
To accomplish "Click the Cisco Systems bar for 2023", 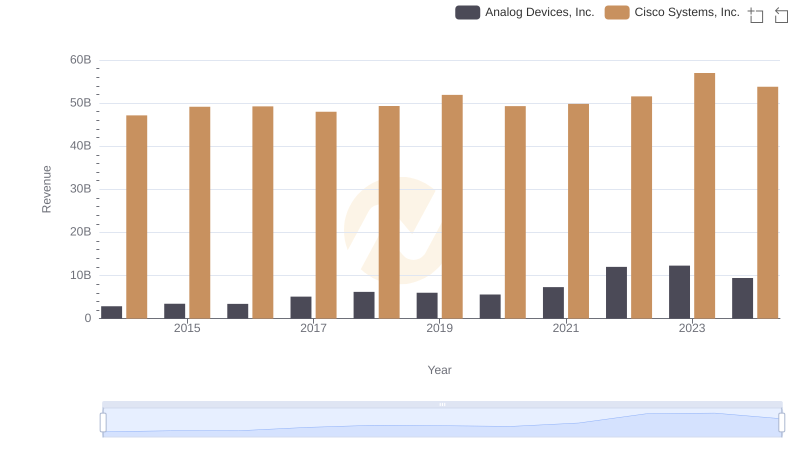I will point(704,196).
